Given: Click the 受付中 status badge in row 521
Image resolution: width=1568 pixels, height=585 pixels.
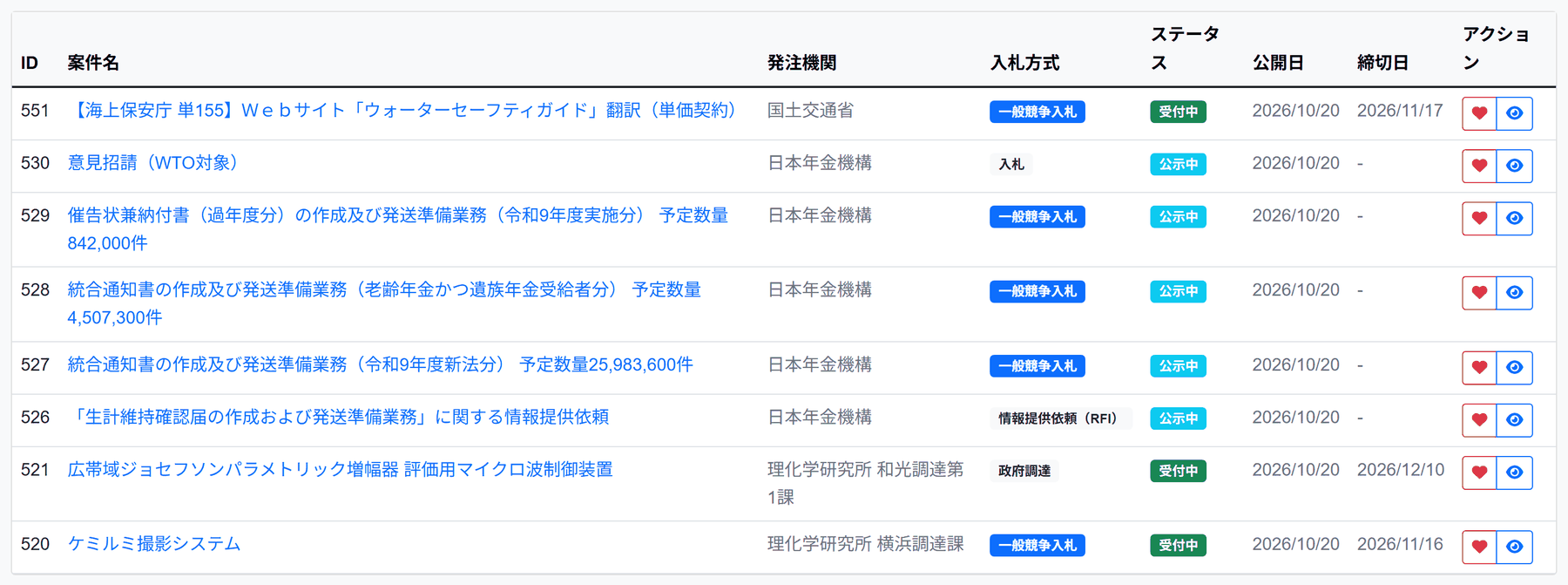Looking at the screenshot, I should [x=1179, y=471].
